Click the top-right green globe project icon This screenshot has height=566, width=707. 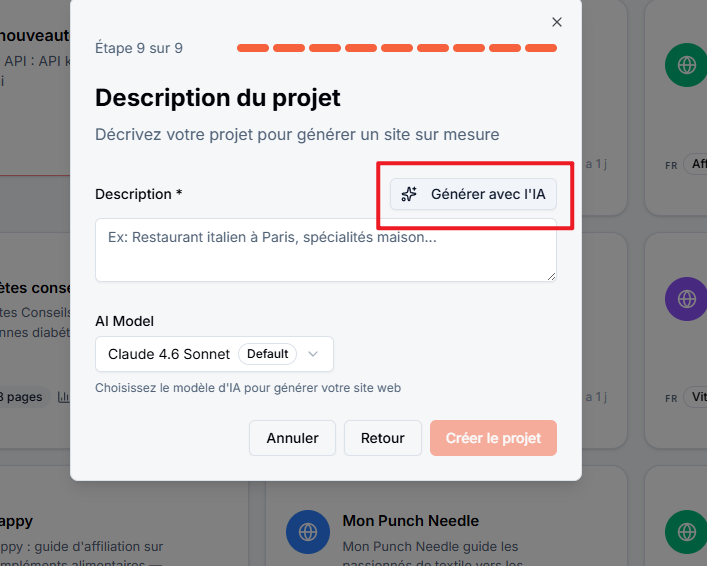click(x=686, y=65)
